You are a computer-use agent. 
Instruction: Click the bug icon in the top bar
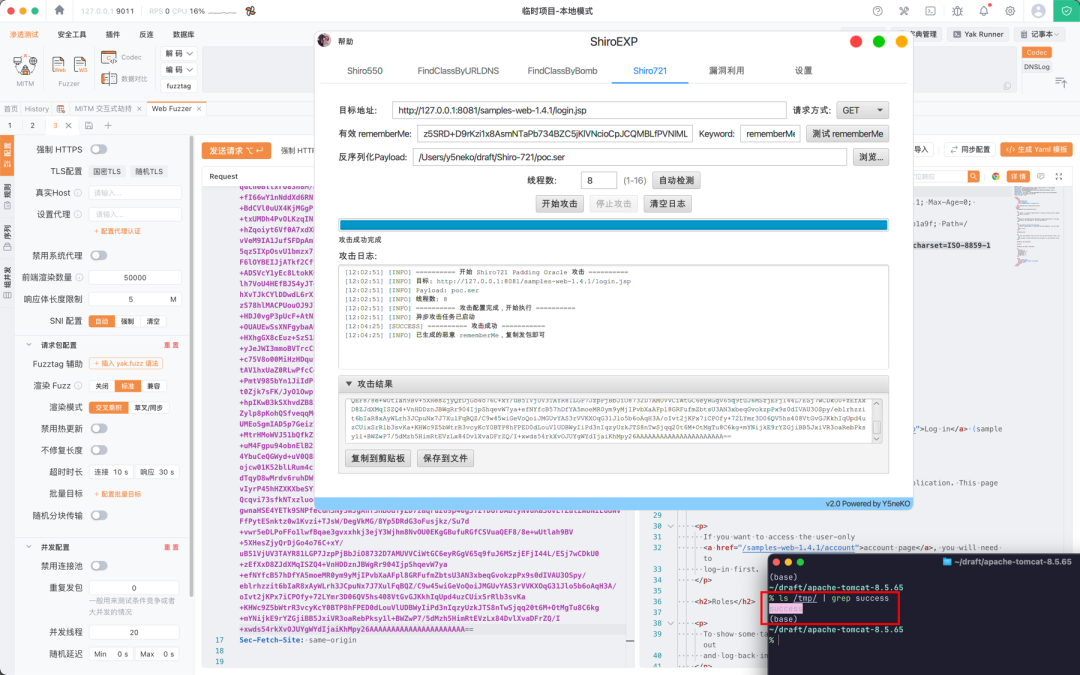[957, 11]
